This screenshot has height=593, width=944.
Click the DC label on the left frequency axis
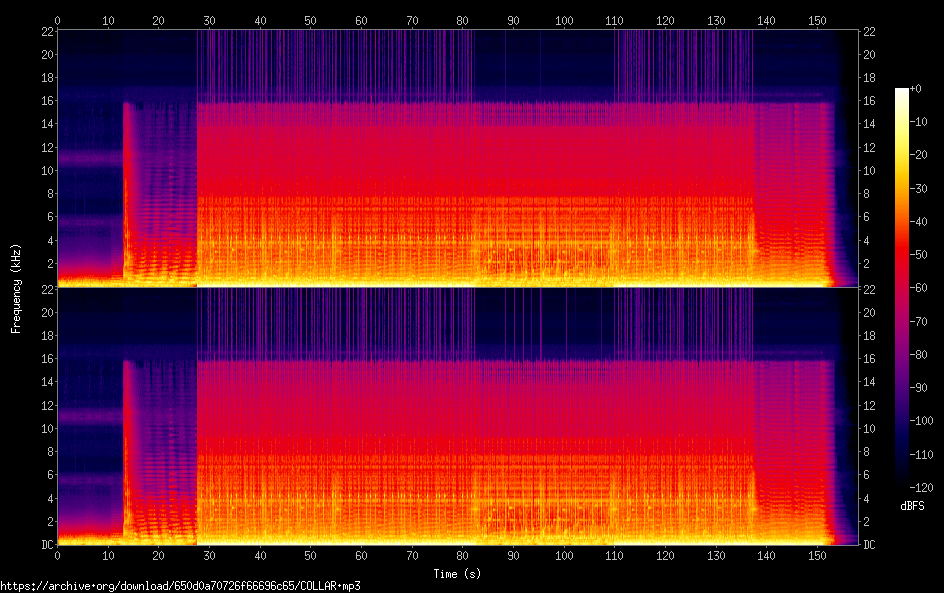point(46,545)
